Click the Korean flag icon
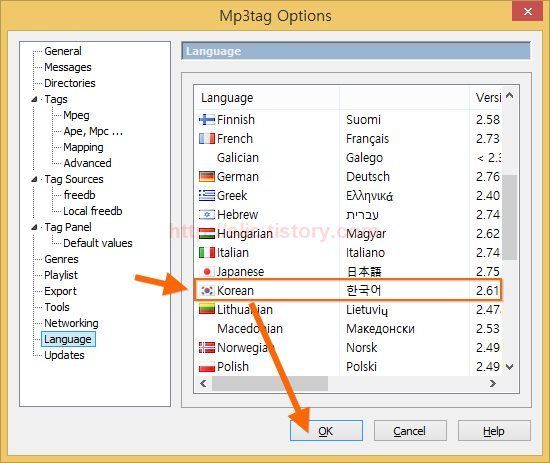Image resolution: width=550 pixels, height=463 pixels. coord(207,290)
